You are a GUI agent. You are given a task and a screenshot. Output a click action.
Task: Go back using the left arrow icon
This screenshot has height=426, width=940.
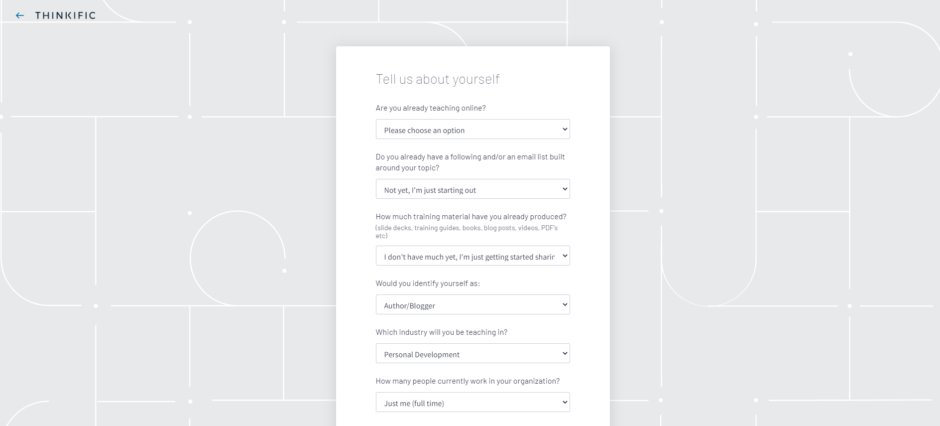(x=20, y=16)
